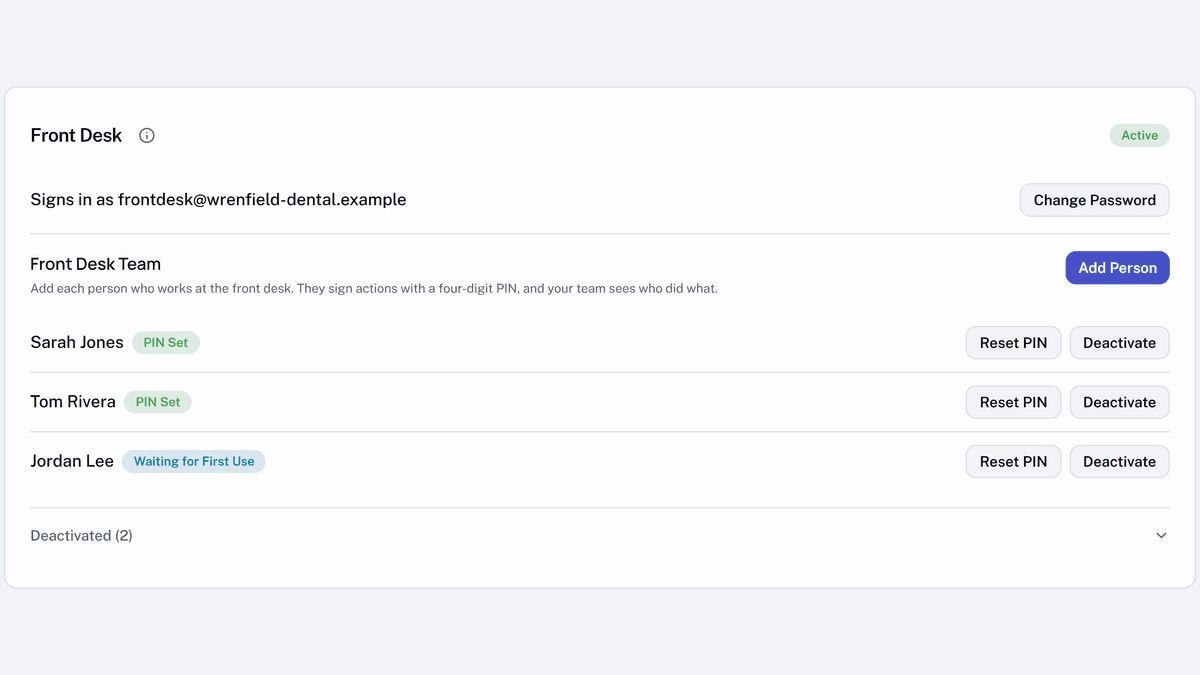1200x675 pixels.
Task: Click the Deactivated (2) label
Action: [82, 536]
